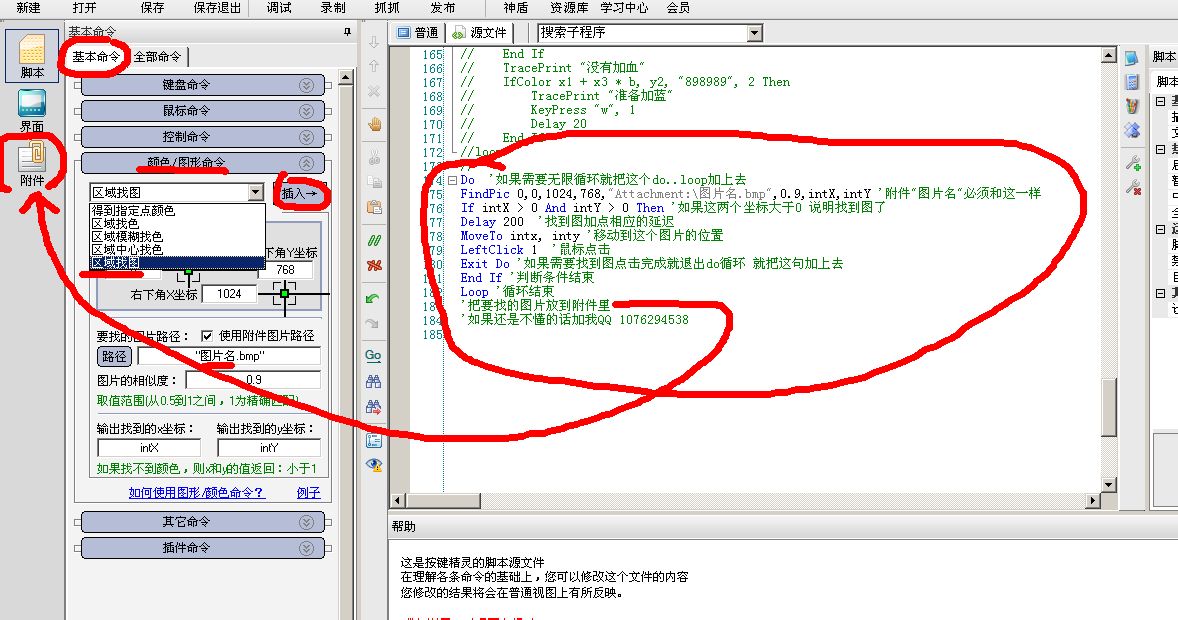Switch to the 界面 interface view

[32, 110]
